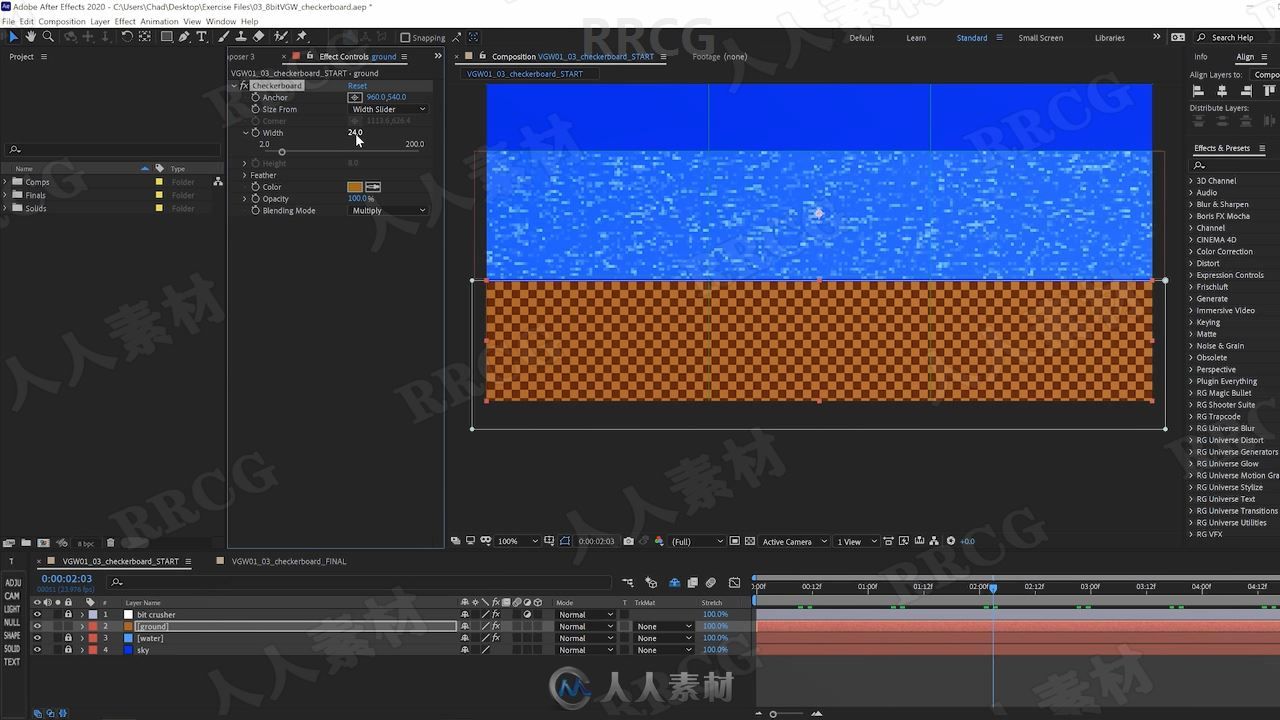Select the Brush tool

tap(225, 37)
